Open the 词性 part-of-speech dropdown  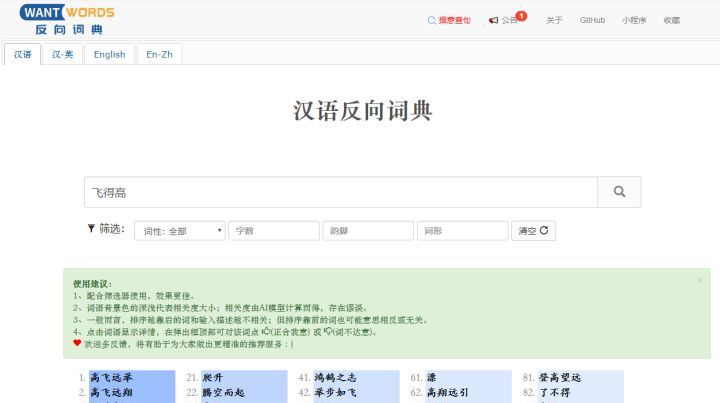pos(180,231)
